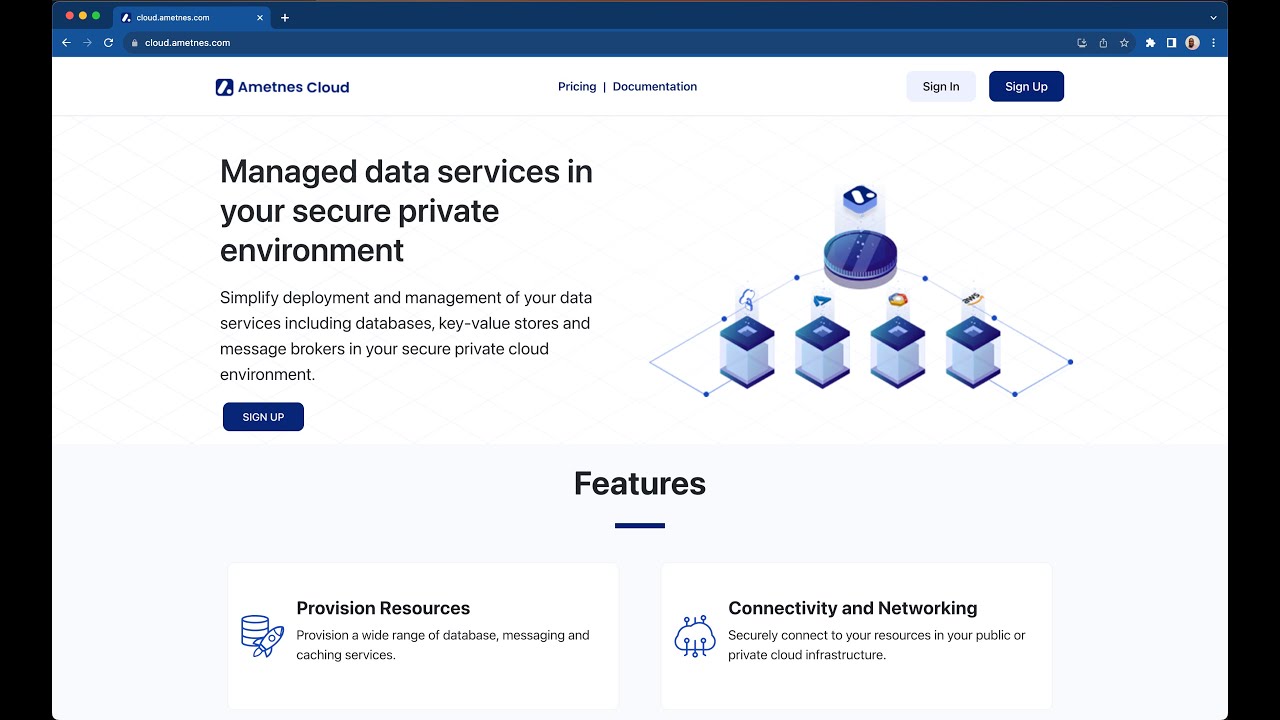
Task: Click the hero SIGN UP button
Action: tap(263, 417)
